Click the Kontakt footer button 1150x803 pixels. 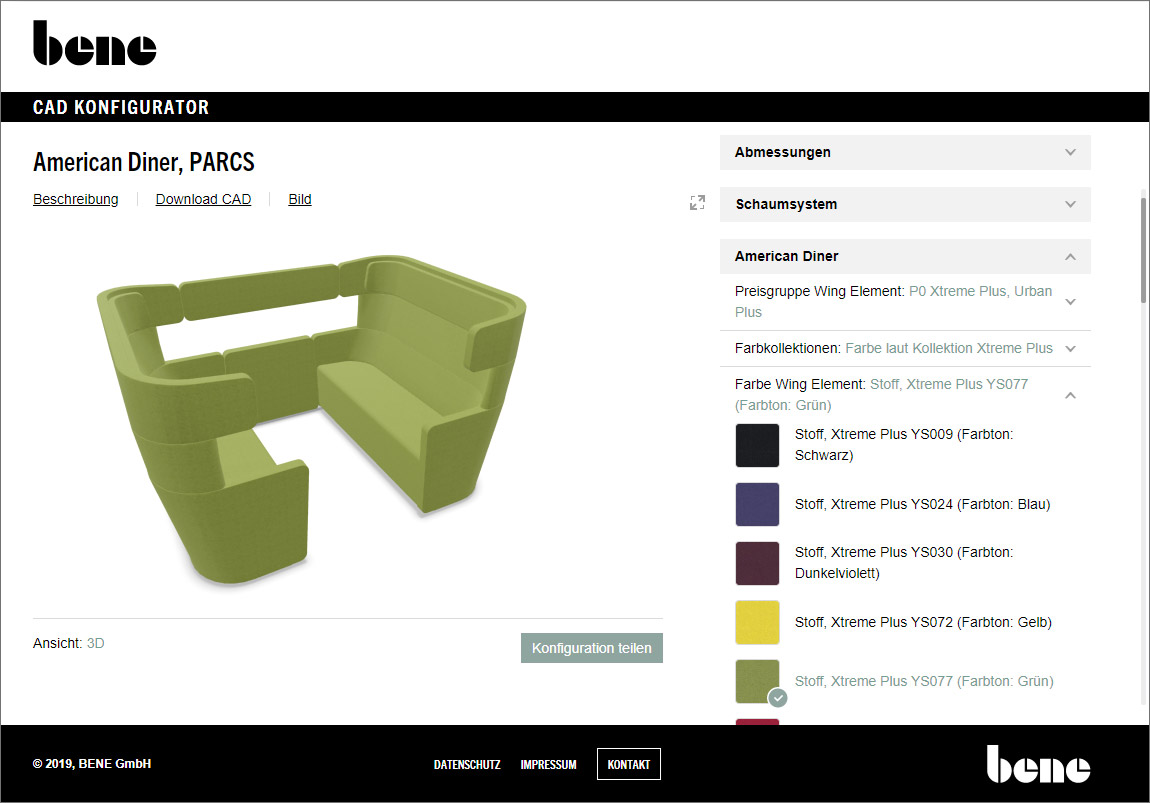[x=629, y=764]
